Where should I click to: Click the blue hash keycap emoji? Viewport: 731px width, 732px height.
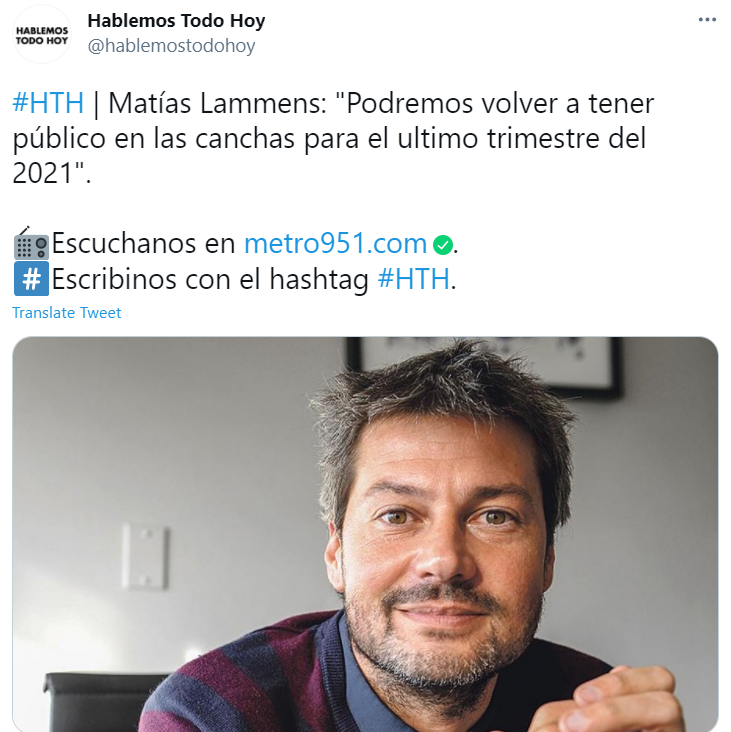pos(31,279)
